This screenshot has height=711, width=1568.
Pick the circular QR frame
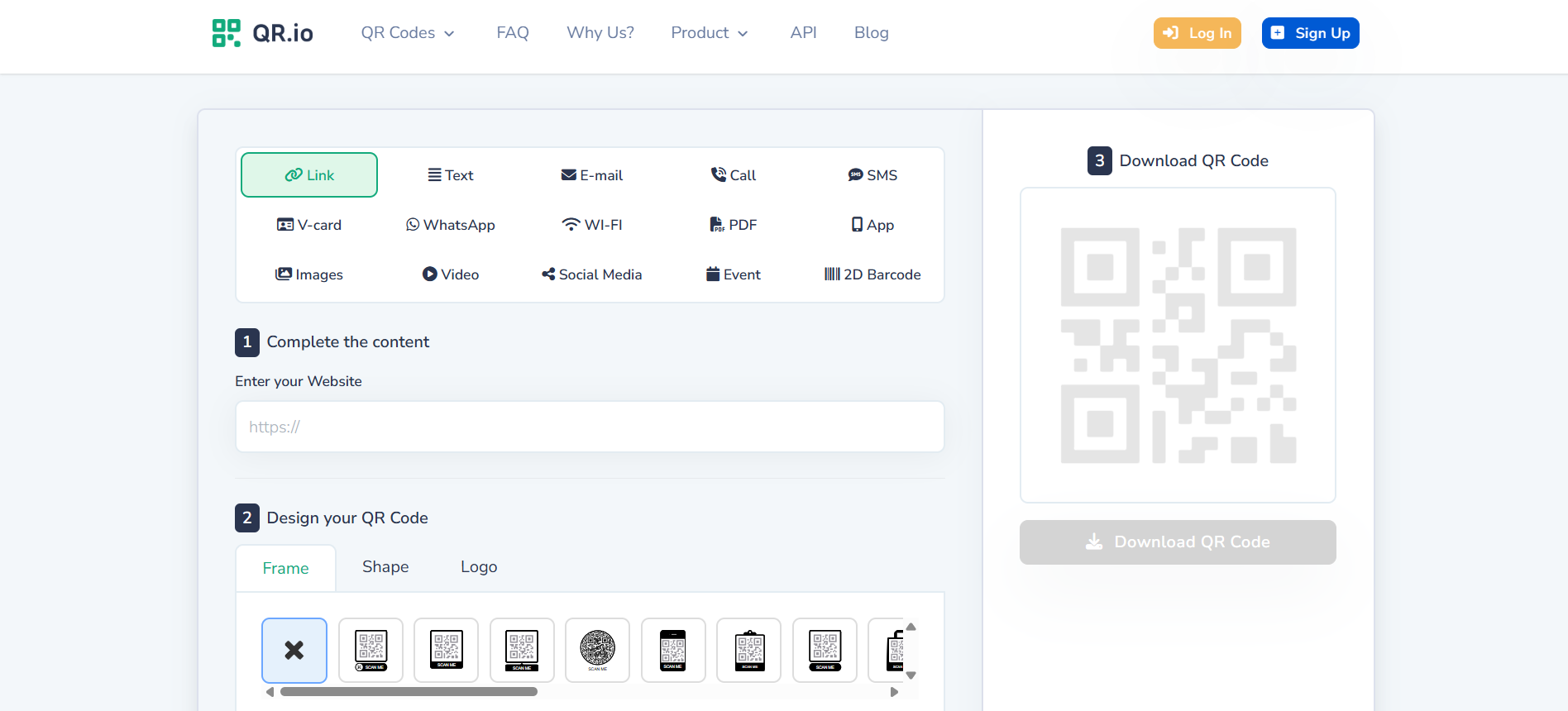point(597,651)
